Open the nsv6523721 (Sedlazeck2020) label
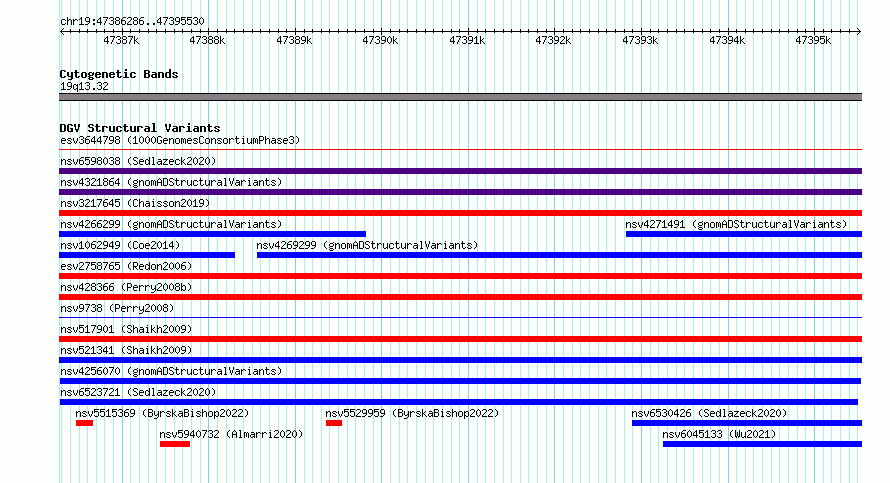Image resolution: width=890 pixels, height=483 pixels. (x=138, y=392)
